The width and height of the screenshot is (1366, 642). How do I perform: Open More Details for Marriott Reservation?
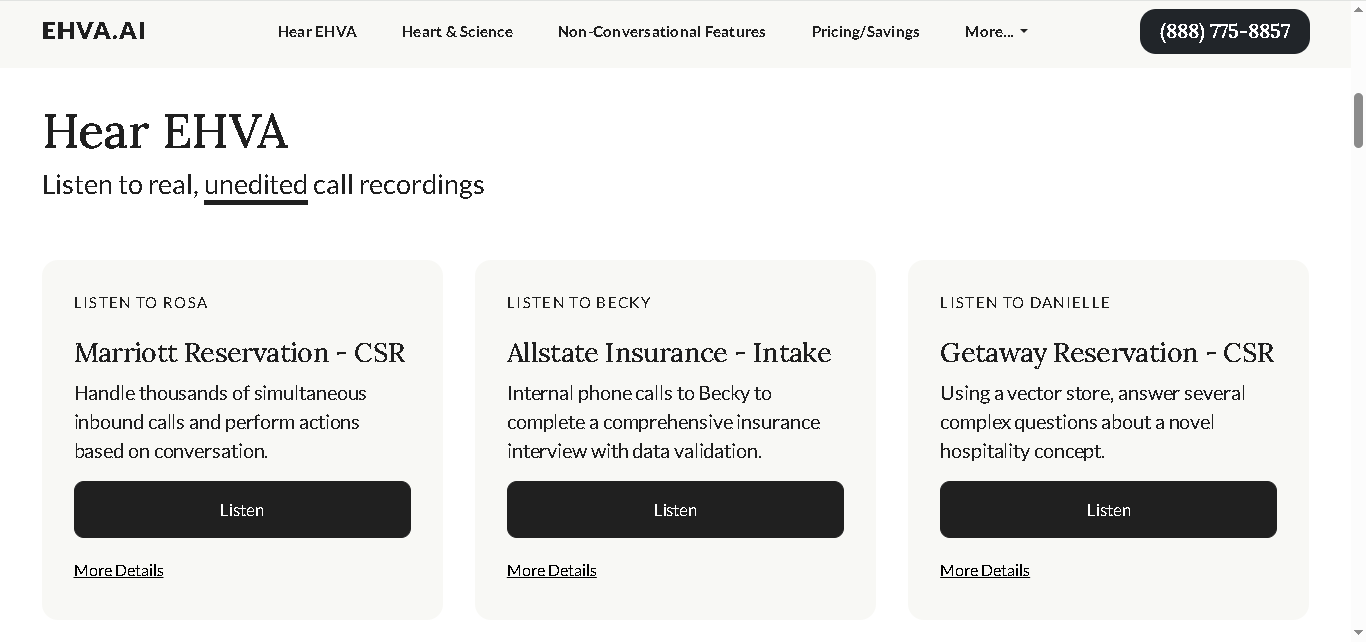click(x=119, y=570)
